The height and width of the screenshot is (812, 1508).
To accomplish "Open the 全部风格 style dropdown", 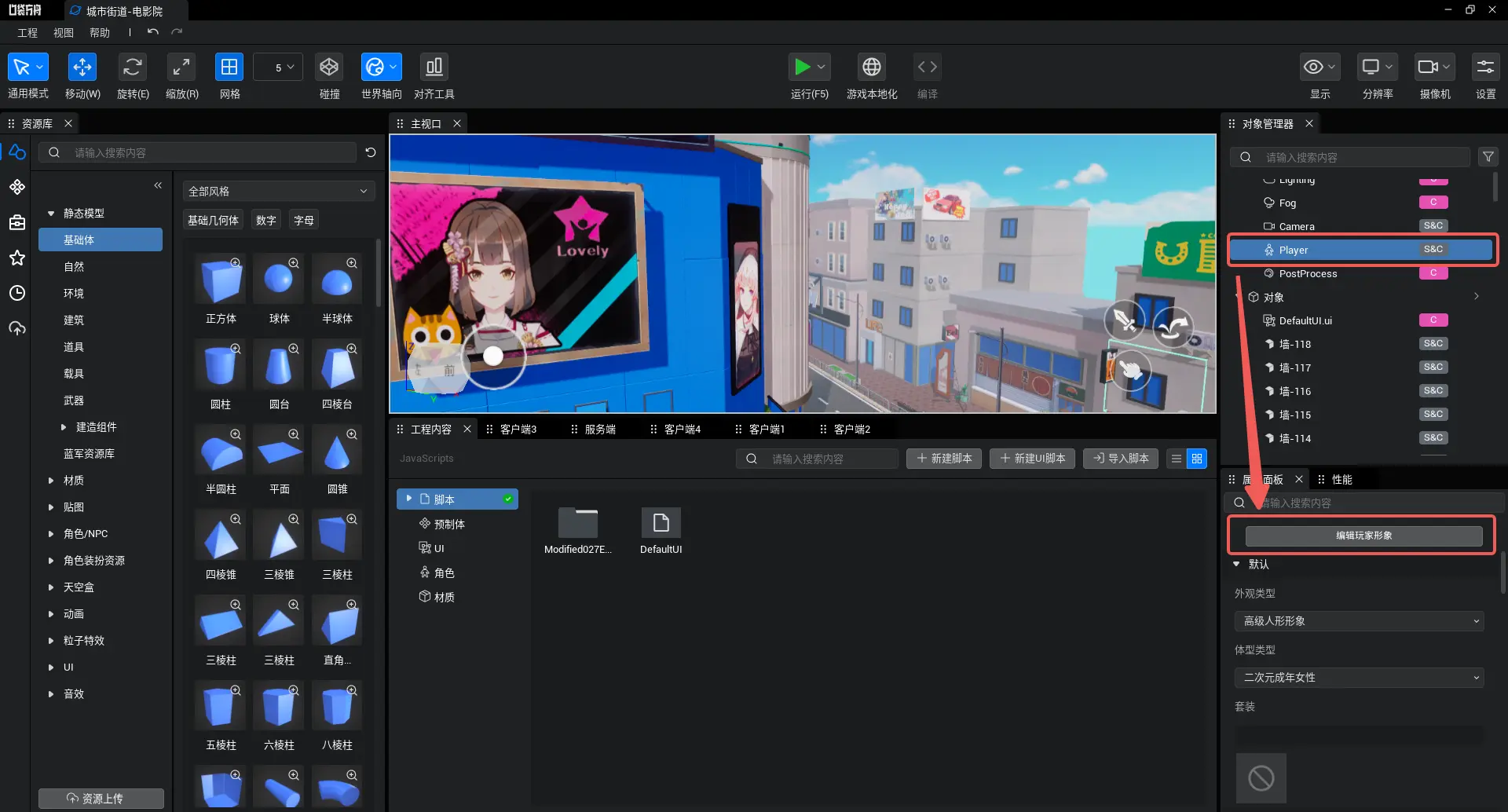I will click(x=279, y=191).
